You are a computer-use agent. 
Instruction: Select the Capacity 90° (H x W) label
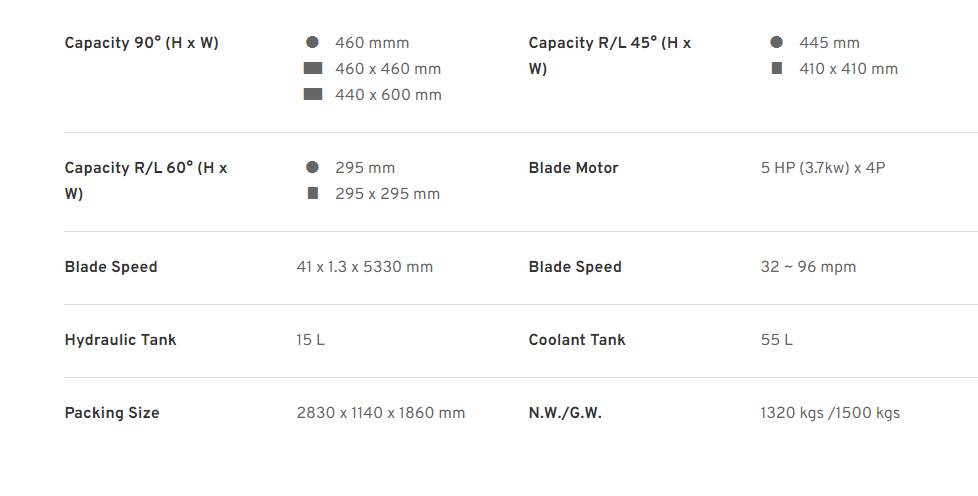pyautogui.click(x=142, y=43)
